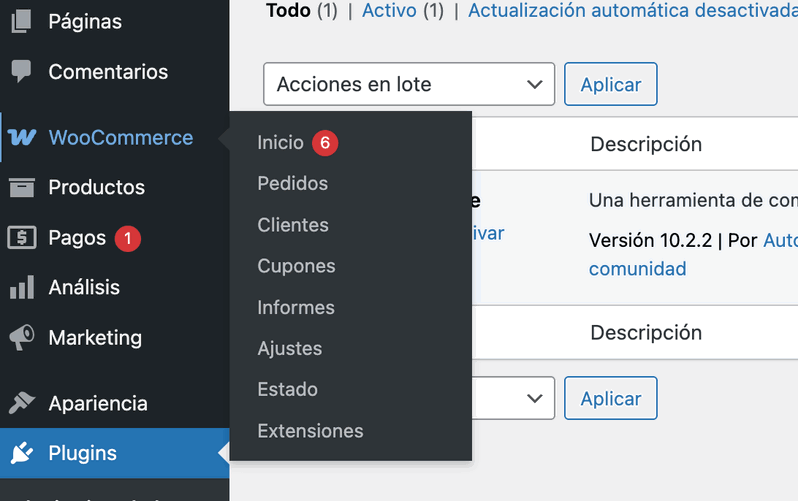Click the bottom Aplicar button
Screen dimensions: 798x501
click(x=611, y=398)
